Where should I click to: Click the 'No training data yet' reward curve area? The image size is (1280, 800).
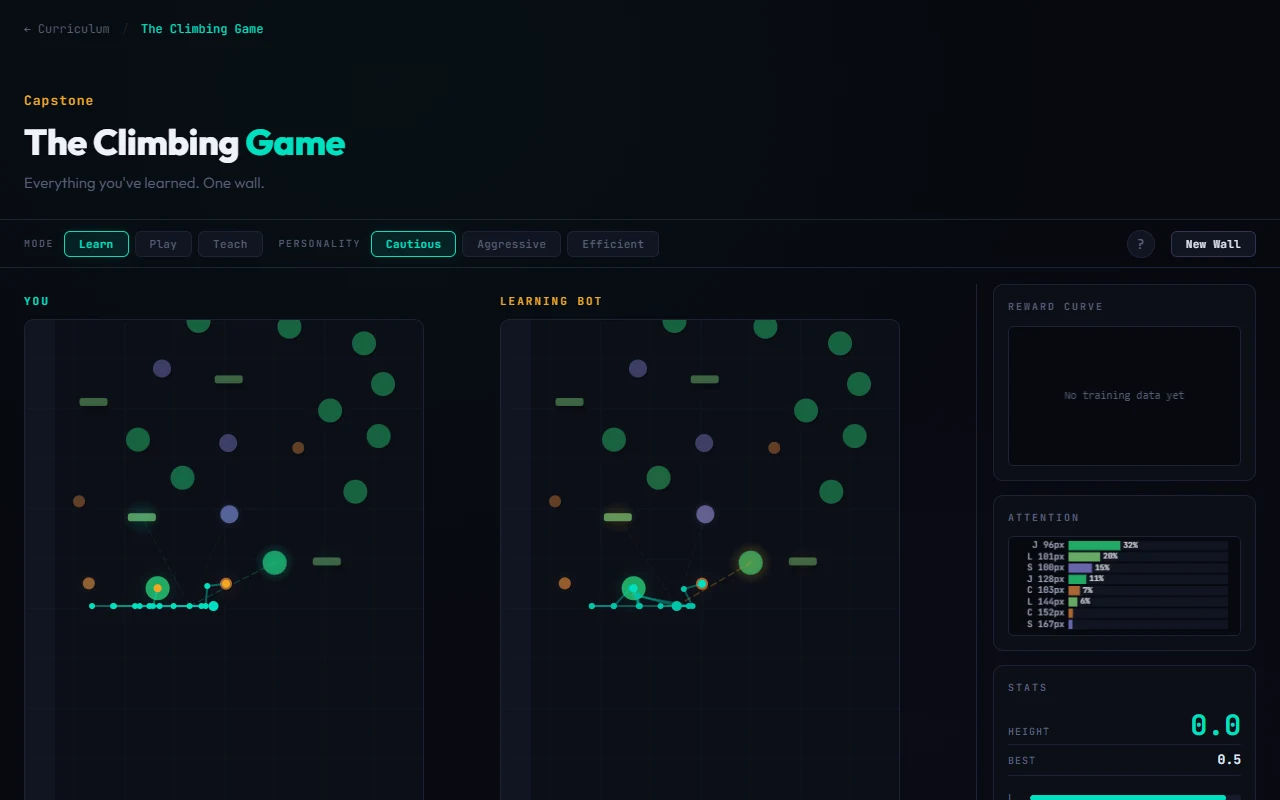point(1124,396)
